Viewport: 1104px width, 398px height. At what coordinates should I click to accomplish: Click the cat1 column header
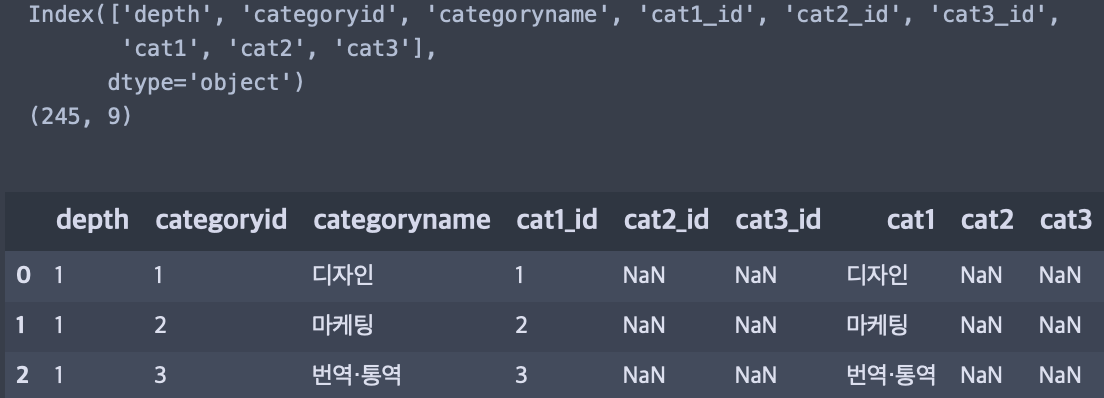coord(910,220)
